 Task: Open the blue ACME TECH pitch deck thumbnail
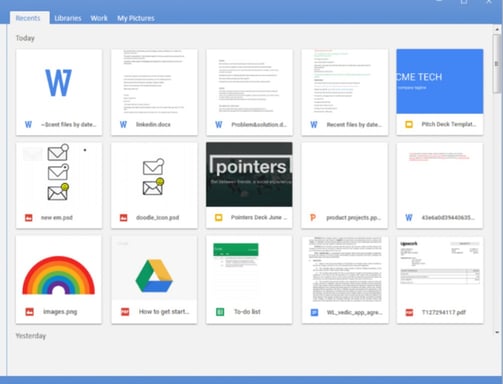(x=440, y=81)
